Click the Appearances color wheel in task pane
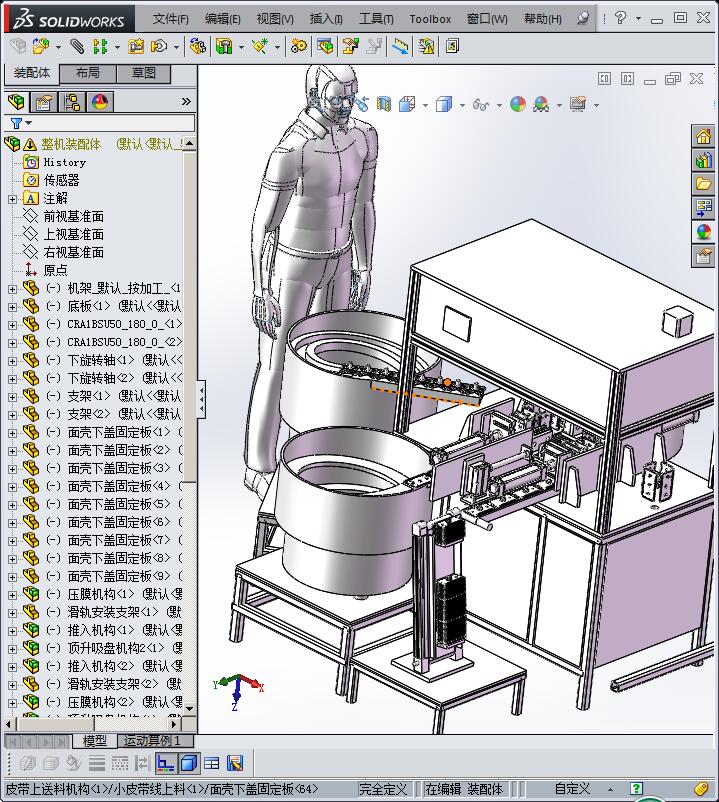 pos(703,232)
